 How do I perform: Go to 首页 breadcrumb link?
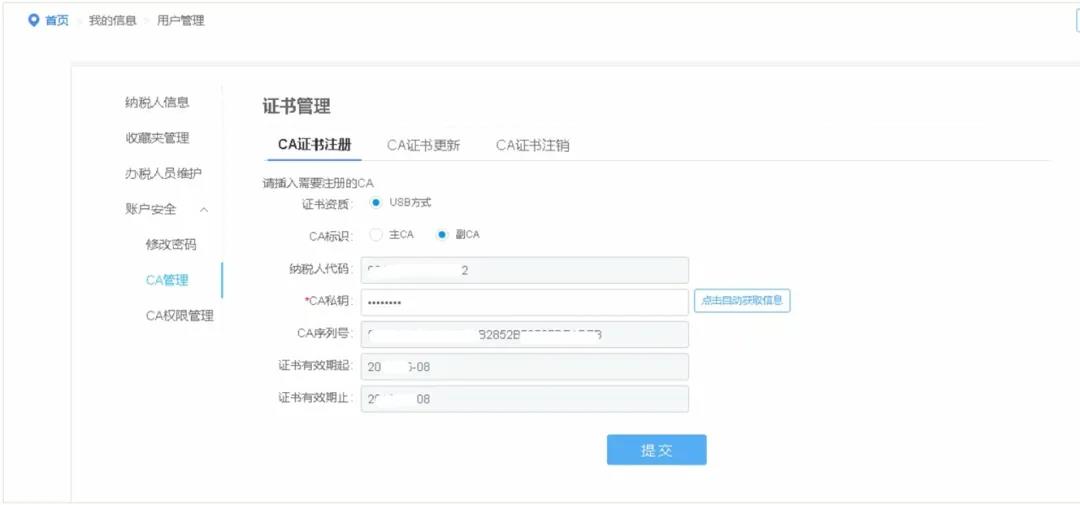coord(56,21)
